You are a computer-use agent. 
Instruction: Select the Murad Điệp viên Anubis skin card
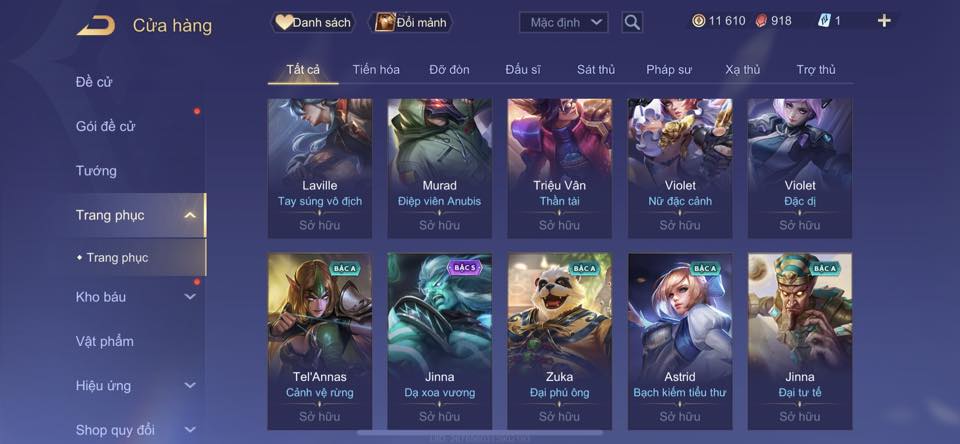[440, 168]
